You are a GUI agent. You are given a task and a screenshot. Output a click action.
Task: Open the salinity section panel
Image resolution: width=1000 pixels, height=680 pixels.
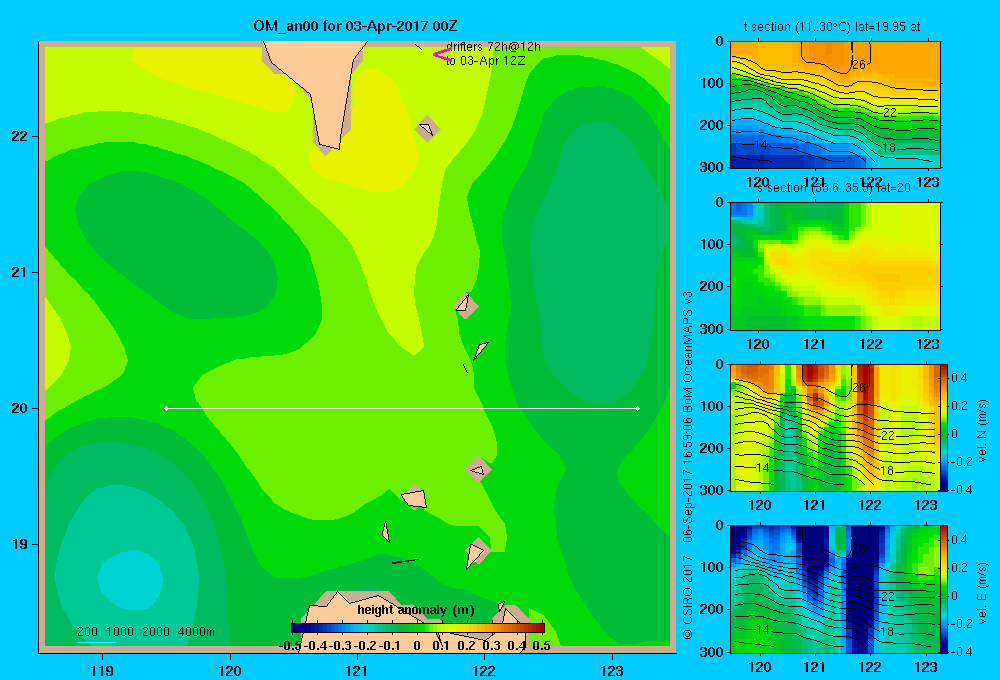[x=835, y=266]
